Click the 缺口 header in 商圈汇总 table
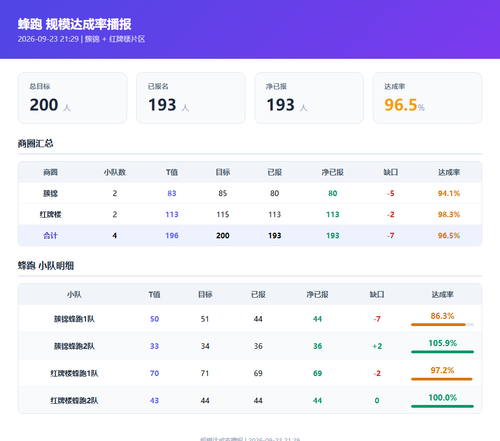Screen dimensions: 500x441 point(390,172)
